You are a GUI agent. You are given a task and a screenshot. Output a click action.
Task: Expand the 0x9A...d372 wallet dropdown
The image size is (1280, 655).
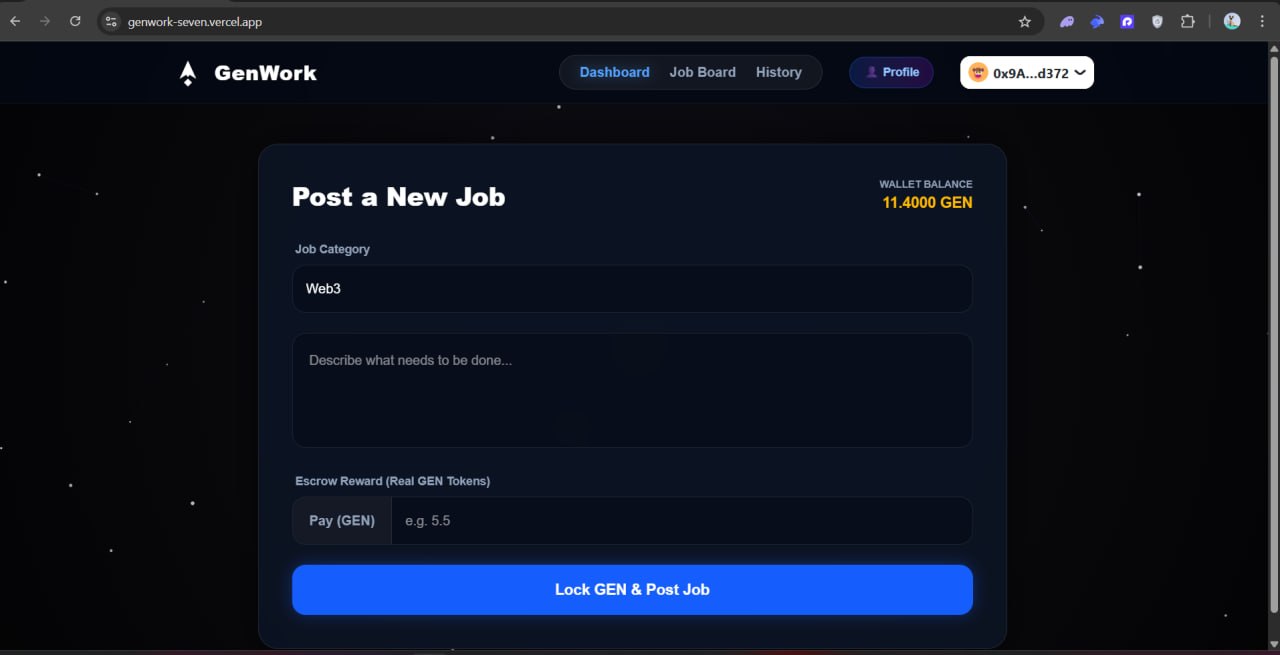click(x=1080, y=72)
